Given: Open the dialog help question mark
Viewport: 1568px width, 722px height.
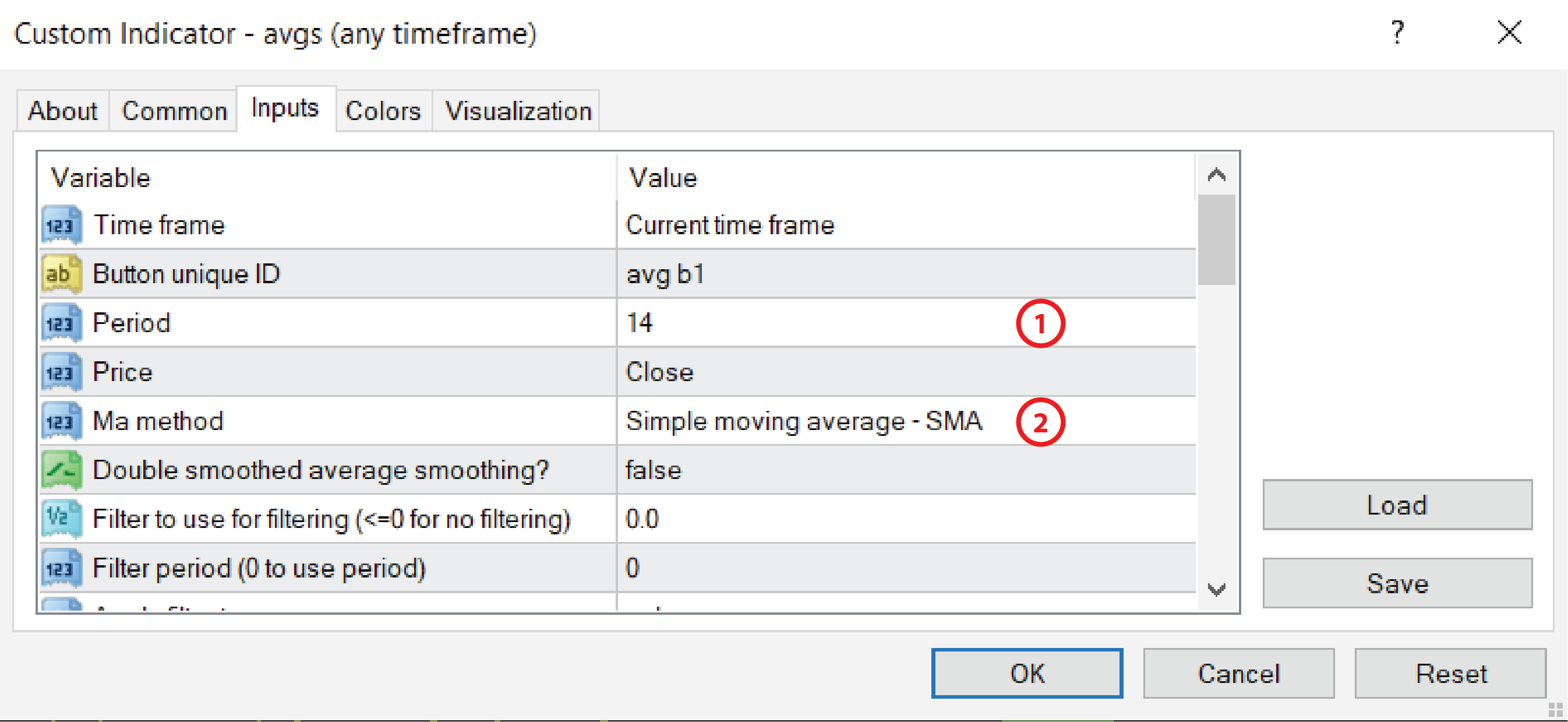Looking at the screenshot, I should 1397,32.
